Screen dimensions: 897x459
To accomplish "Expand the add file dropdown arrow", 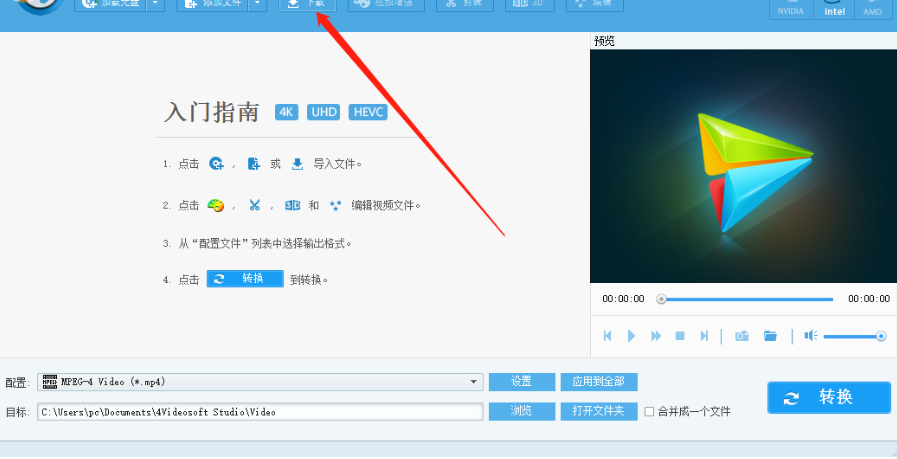I will (257, 5).
